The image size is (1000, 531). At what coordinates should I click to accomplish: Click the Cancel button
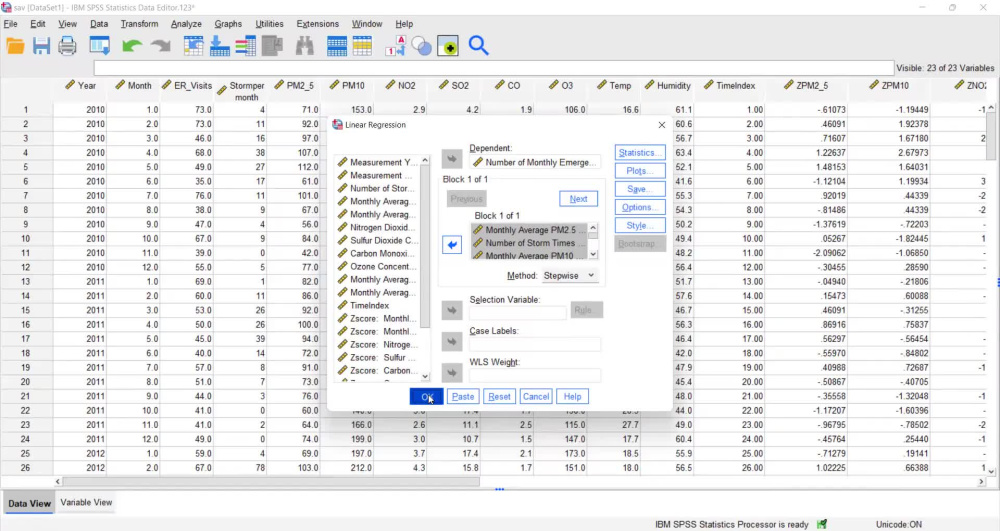tap(536, 396)
